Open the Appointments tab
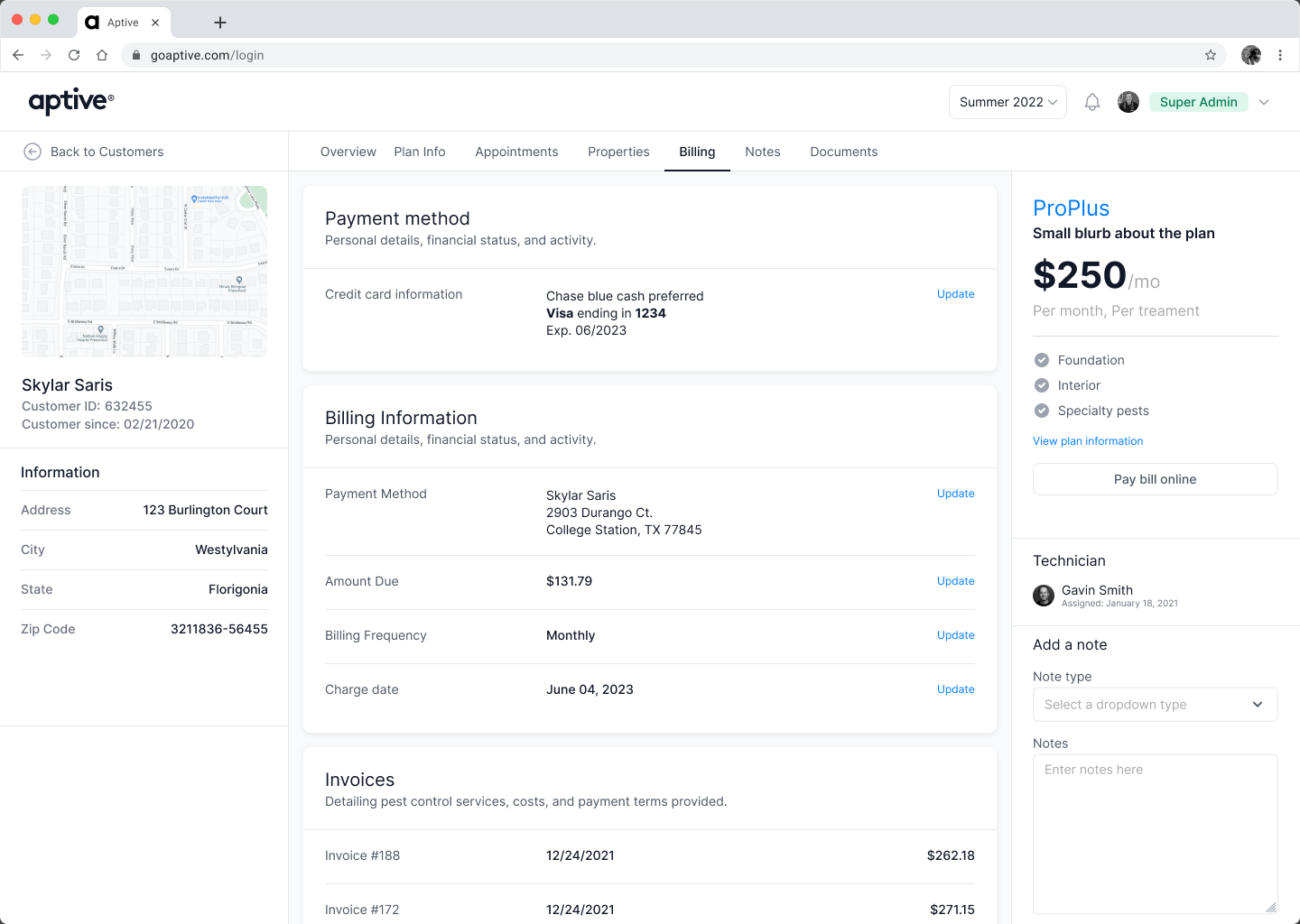This screenshot has height=924, width=1300. click(516, 152)
